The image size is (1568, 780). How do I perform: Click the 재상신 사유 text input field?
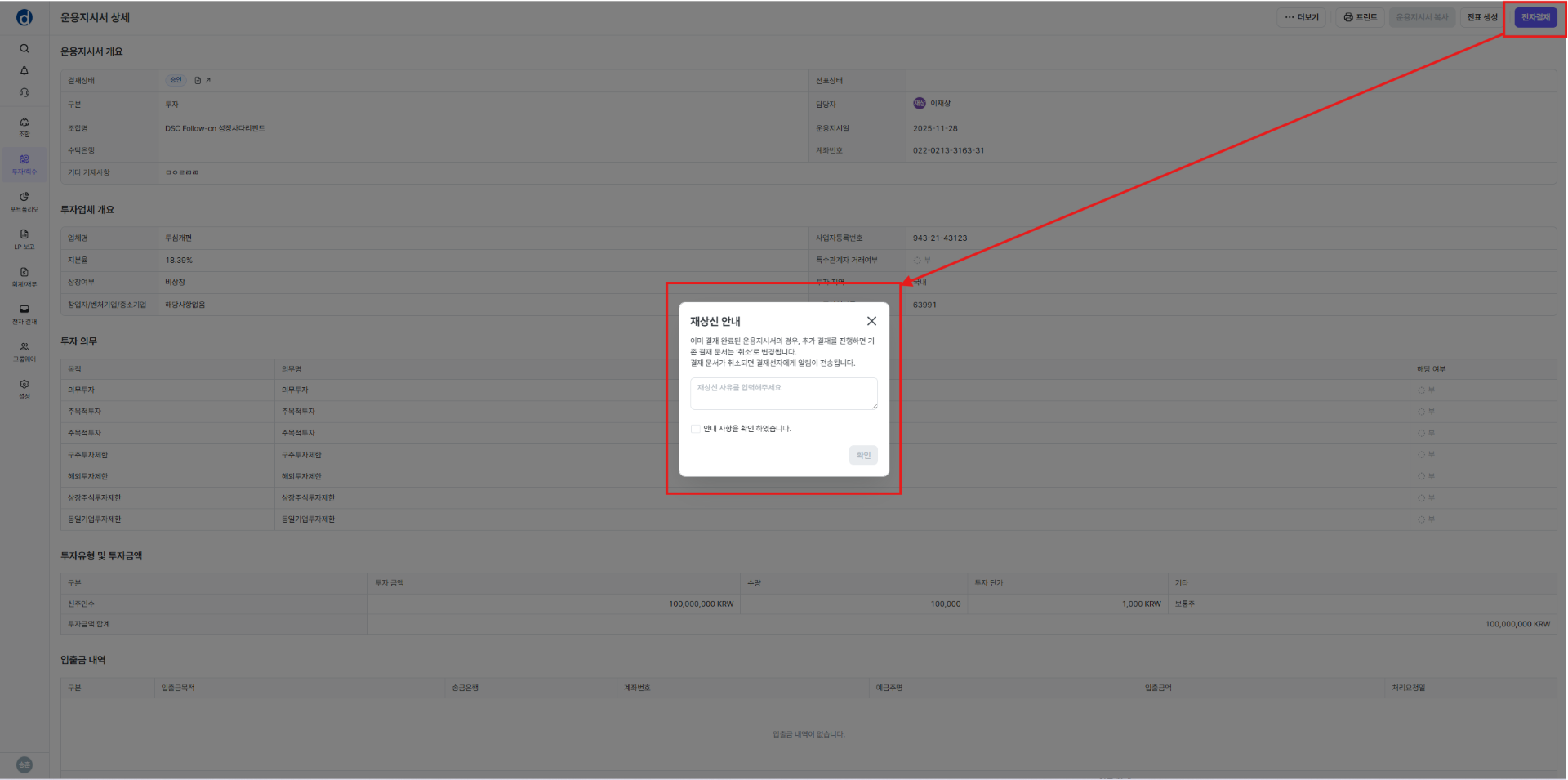tap(783, 393)
